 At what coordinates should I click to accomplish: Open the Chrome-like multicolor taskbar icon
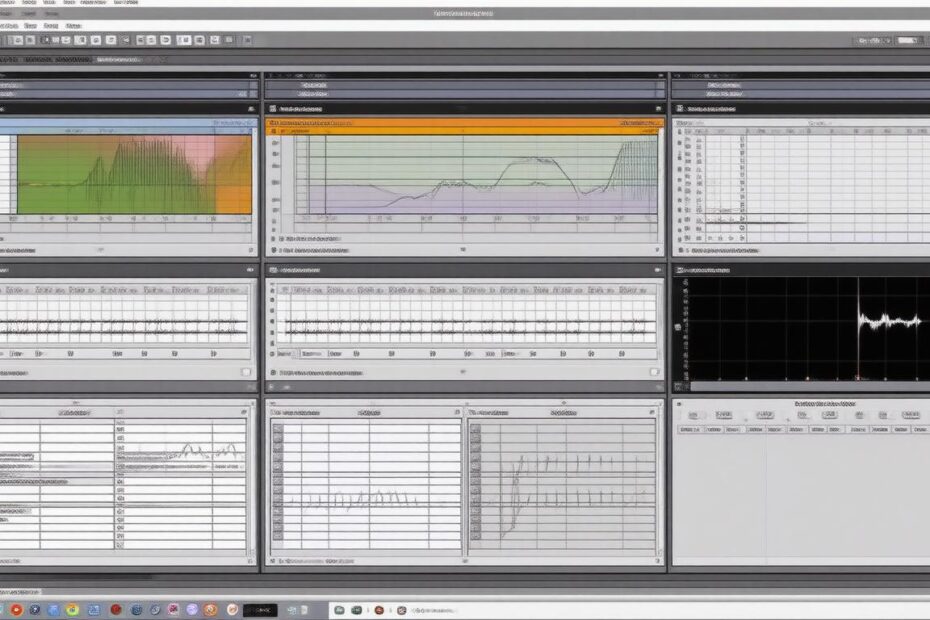(x=72, y=609)
